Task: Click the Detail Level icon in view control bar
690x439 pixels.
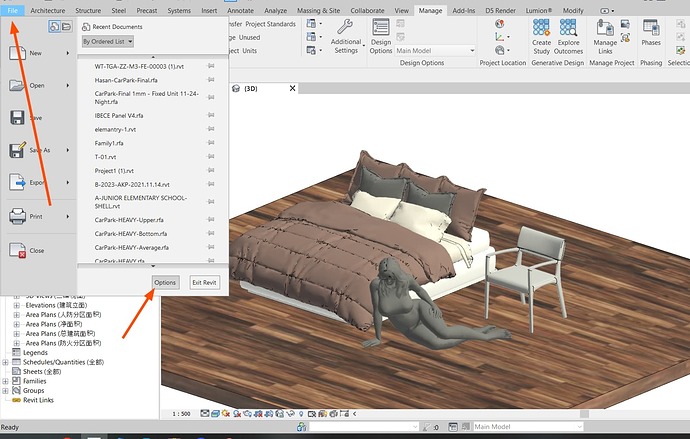Action: 205,413
